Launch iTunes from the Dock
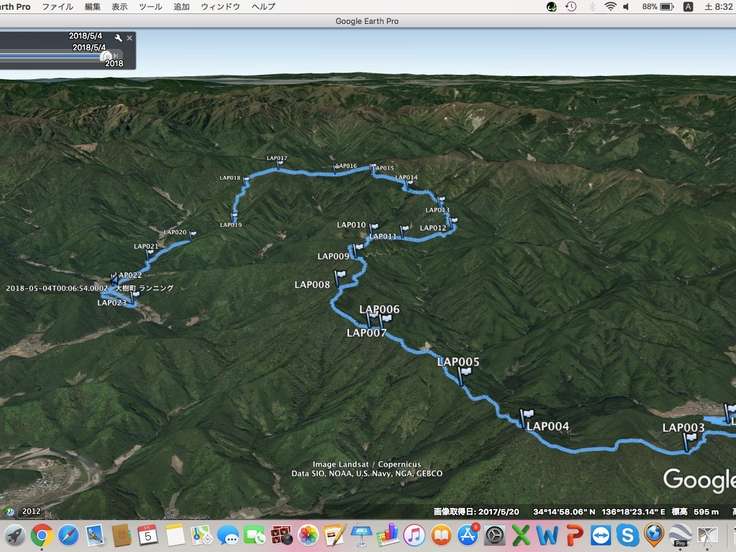The width and height of the screenshot is (736, 552). coord(414,534)
